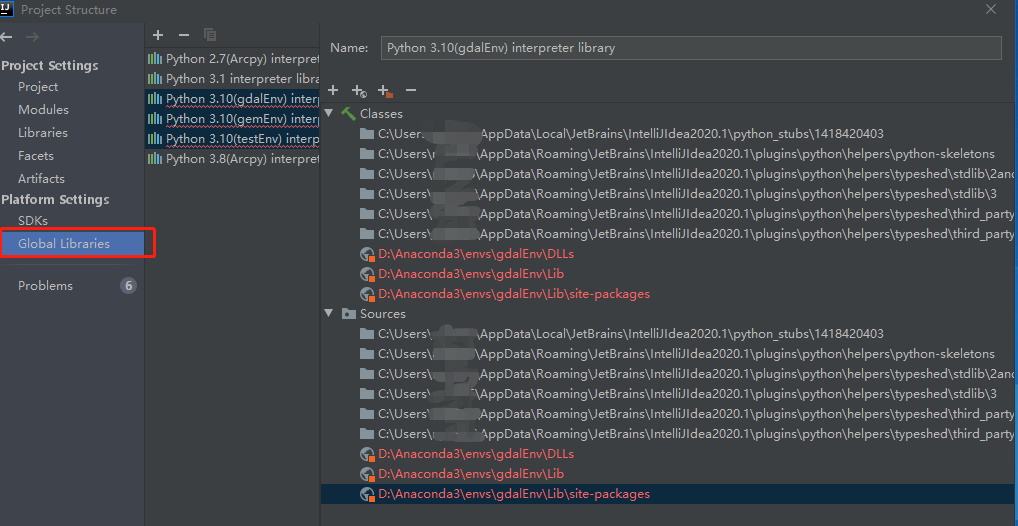Screen dimensions: 1018x526
Task: Click globe icon of Sources gdalEnv\DLLs
Action: (368, 454)
